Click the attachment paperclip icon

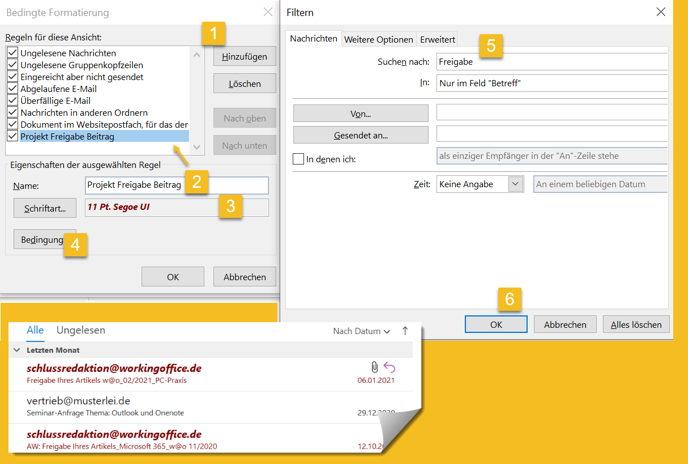pyautogui.click(x=374, y=367)
